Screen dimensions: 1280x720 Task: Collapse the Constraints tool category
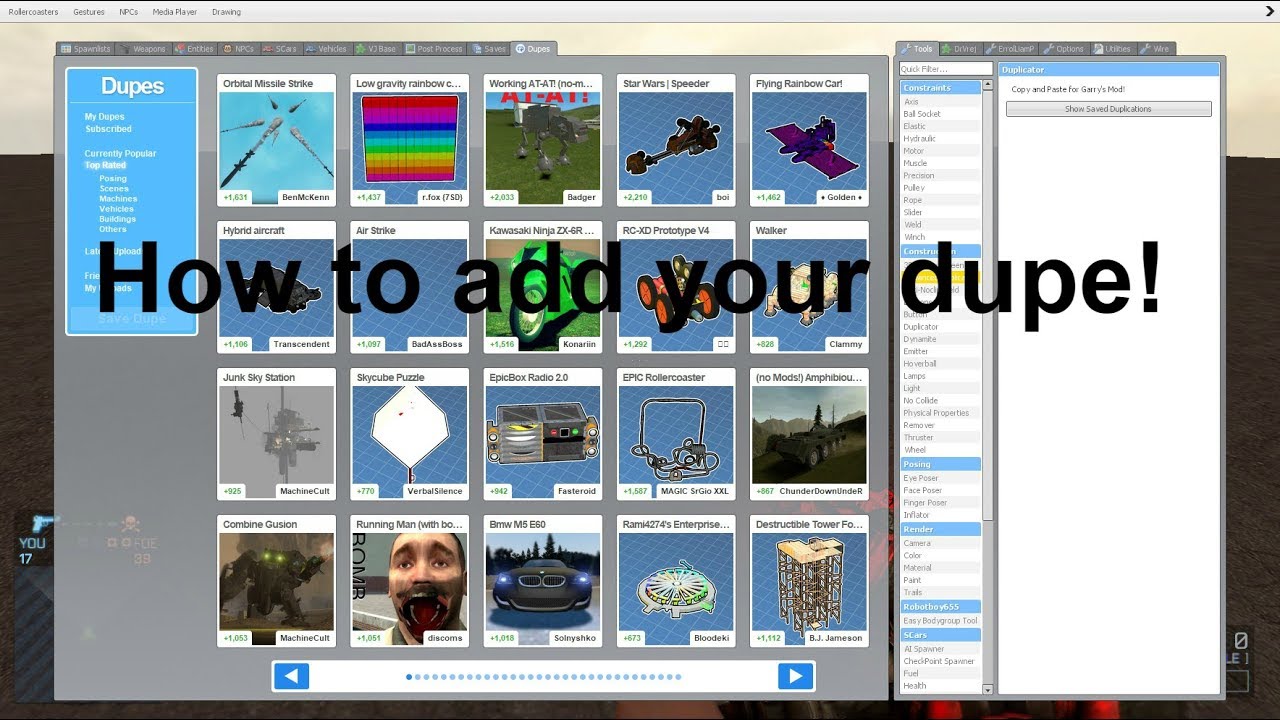tap(940, 88)
